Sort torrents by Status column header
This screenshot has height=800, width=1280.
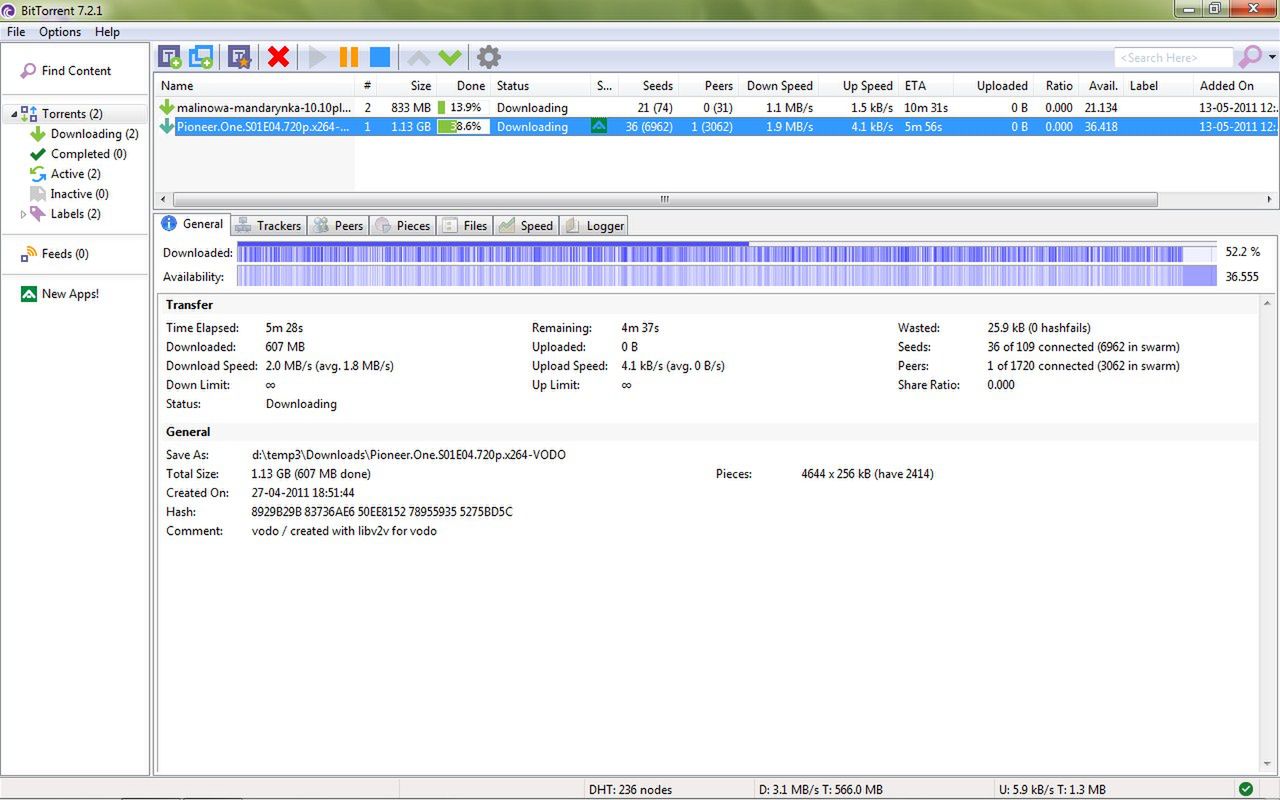541,86
